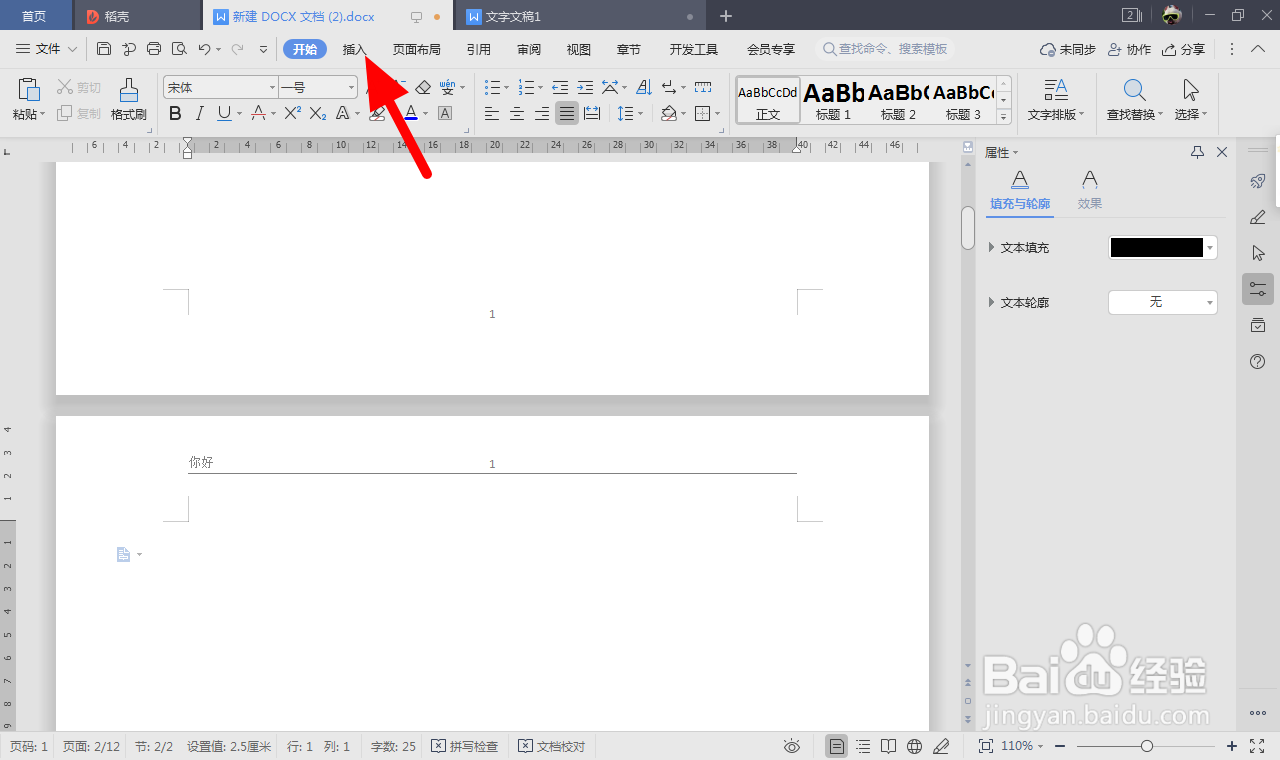This screenshot has width=1280, height=760.
Task: Toggle outline view in status bar
Action: pyautogui.click(x=863, y=746)
